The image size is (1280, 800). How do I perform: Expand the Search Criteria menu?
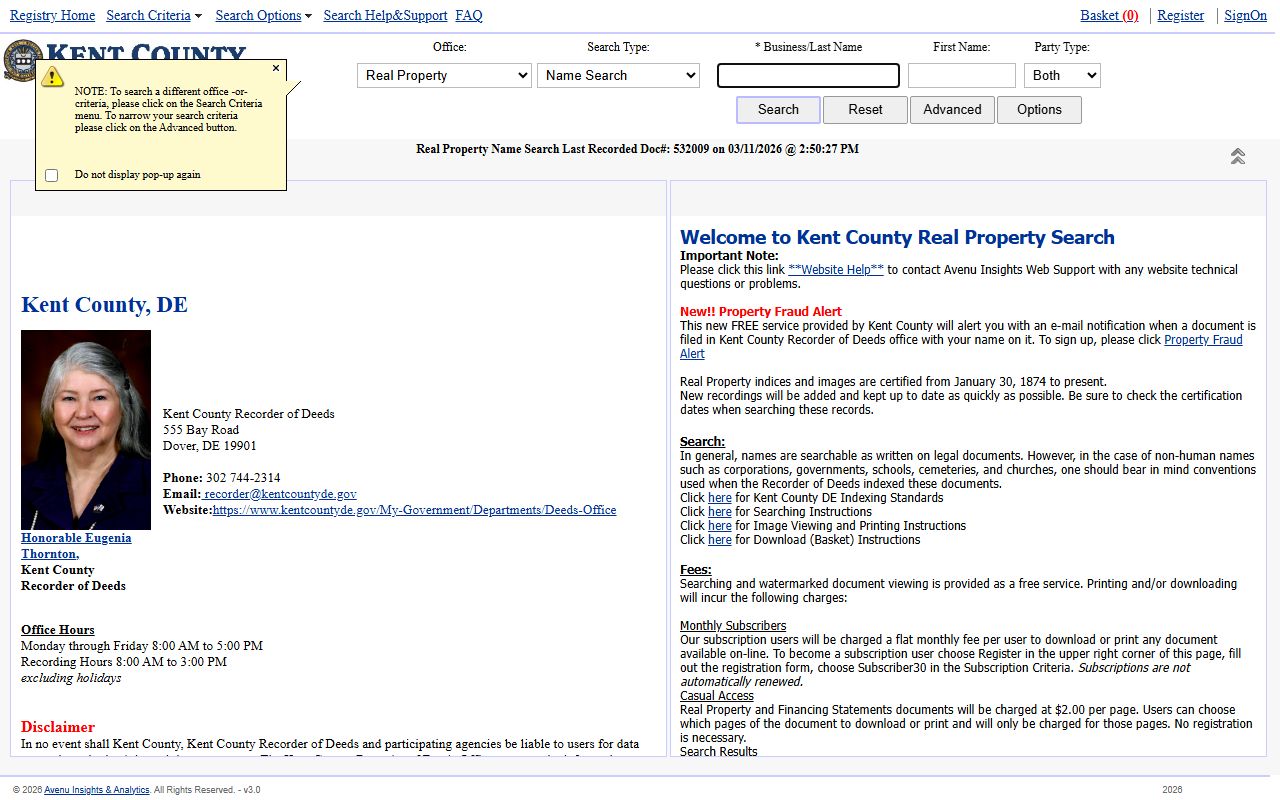point(154,15)
